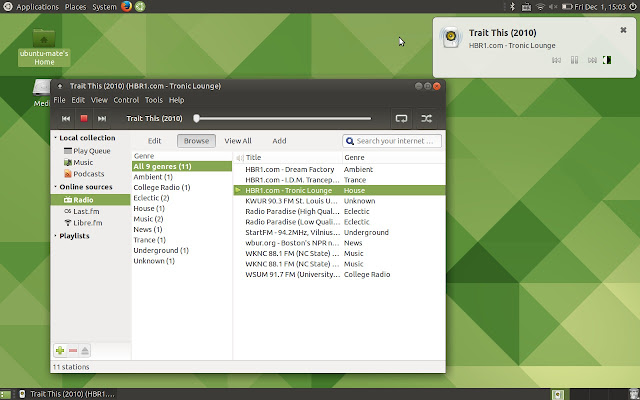
Task: Select Radio Paradise (Low Quality) station
Action: [x=340, y=222]
